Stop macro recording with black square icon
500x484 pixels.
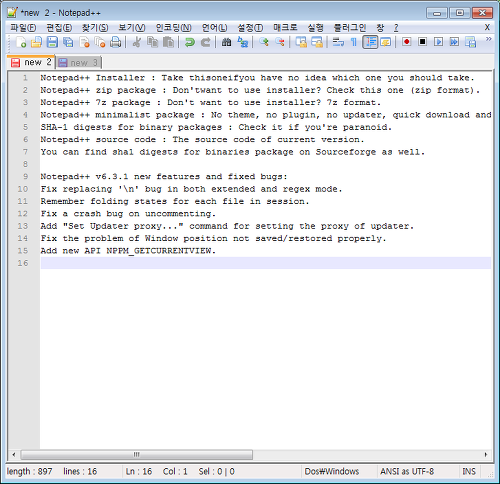423,42
